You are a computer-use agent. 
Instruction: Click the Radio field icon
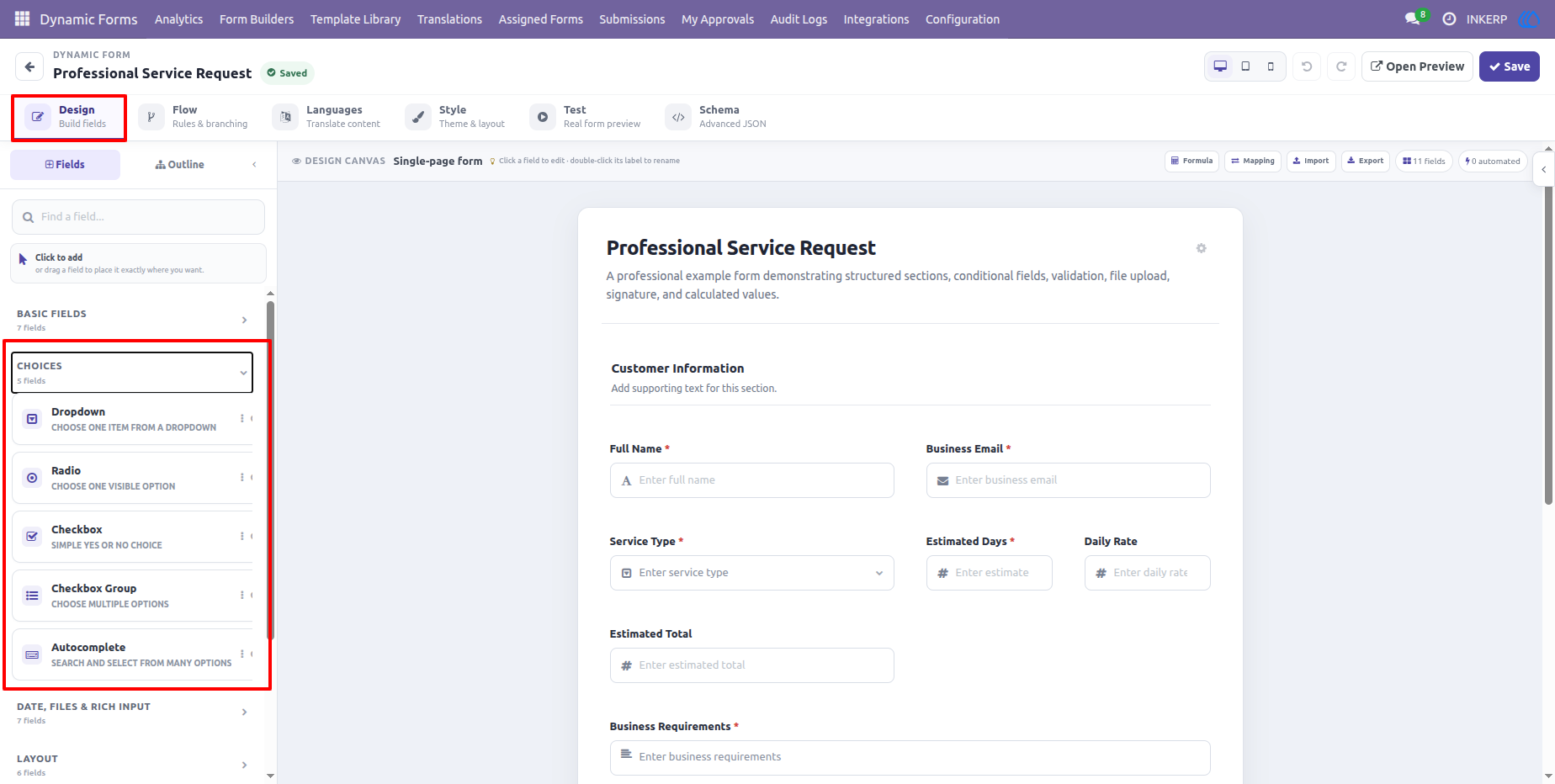32,478
